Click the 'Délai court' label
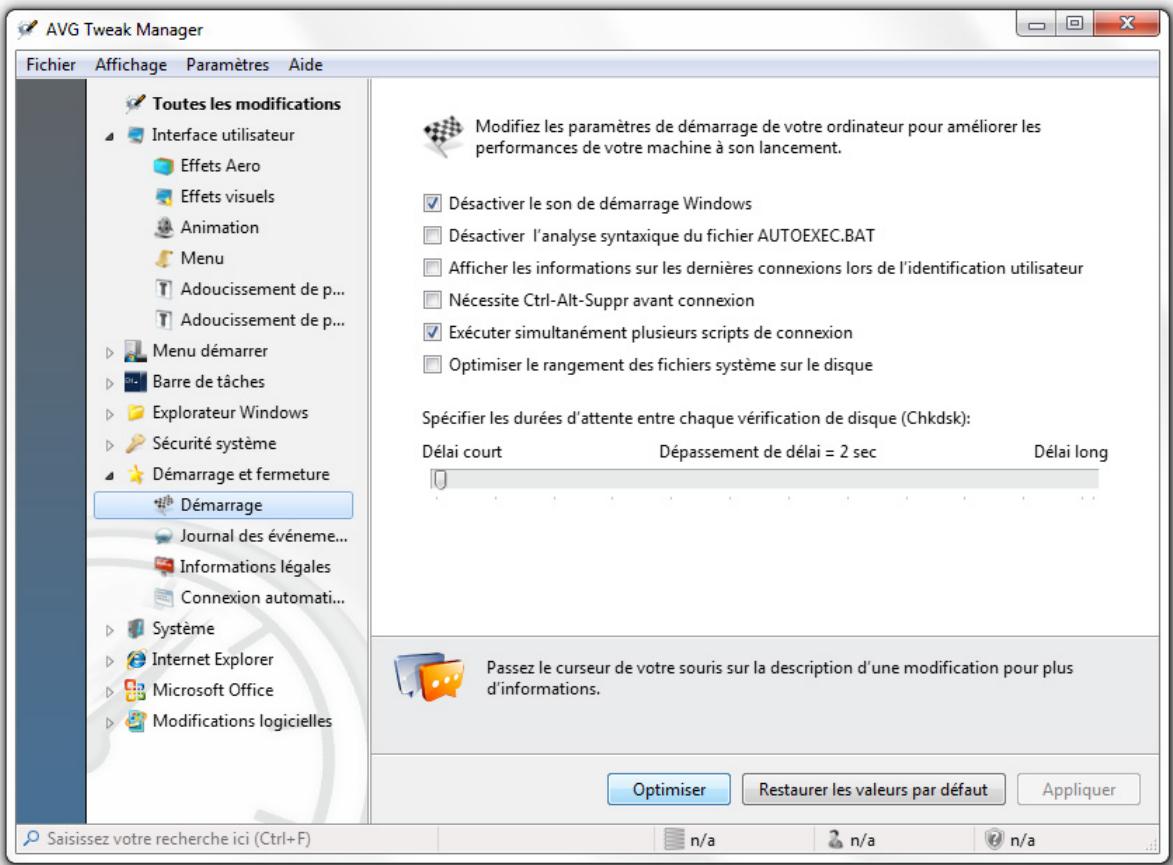The image size is (1173, 865). point(462,452)
